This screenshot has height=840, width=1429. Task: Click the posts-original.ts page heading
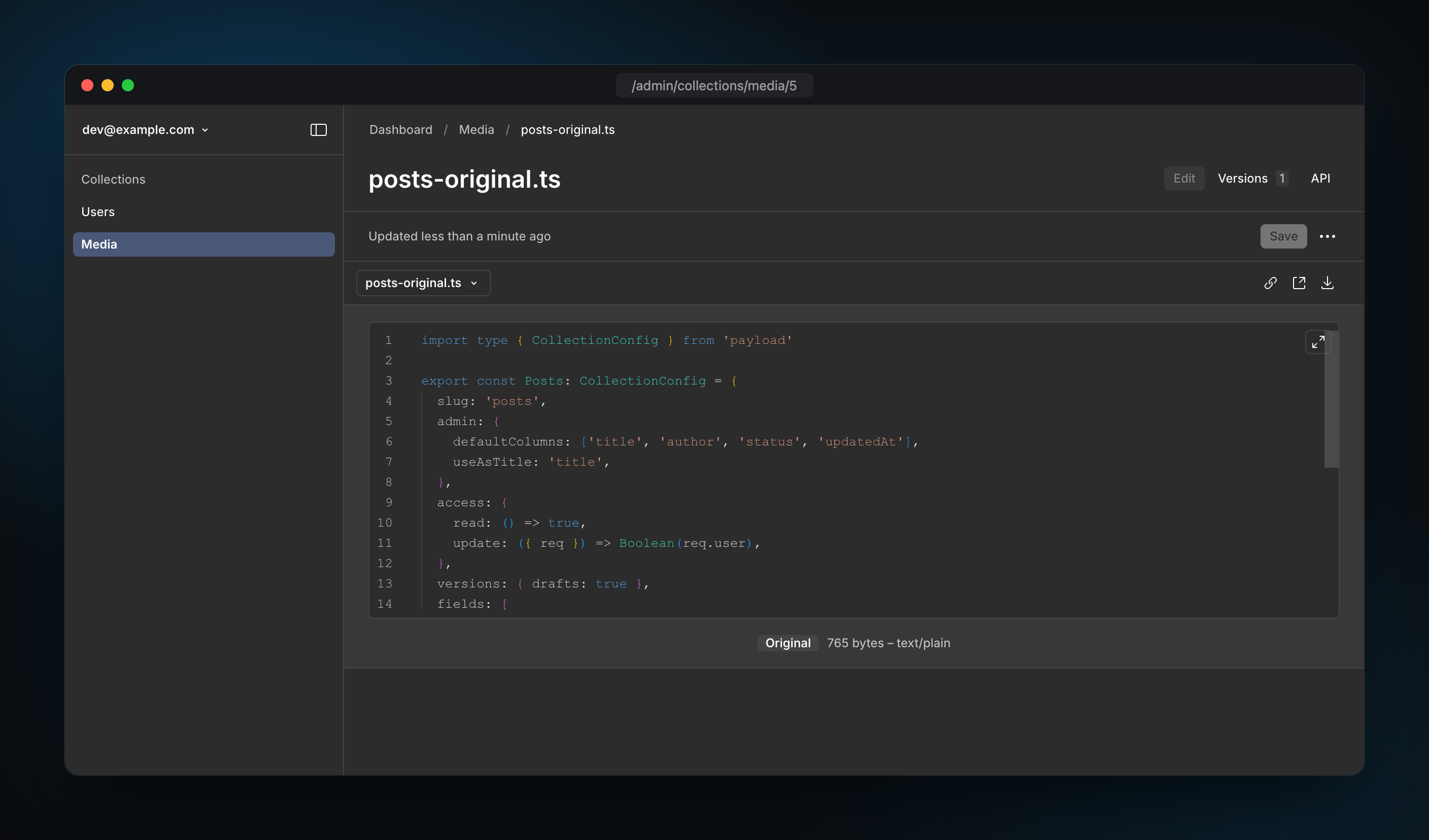(x=464, y=179)
